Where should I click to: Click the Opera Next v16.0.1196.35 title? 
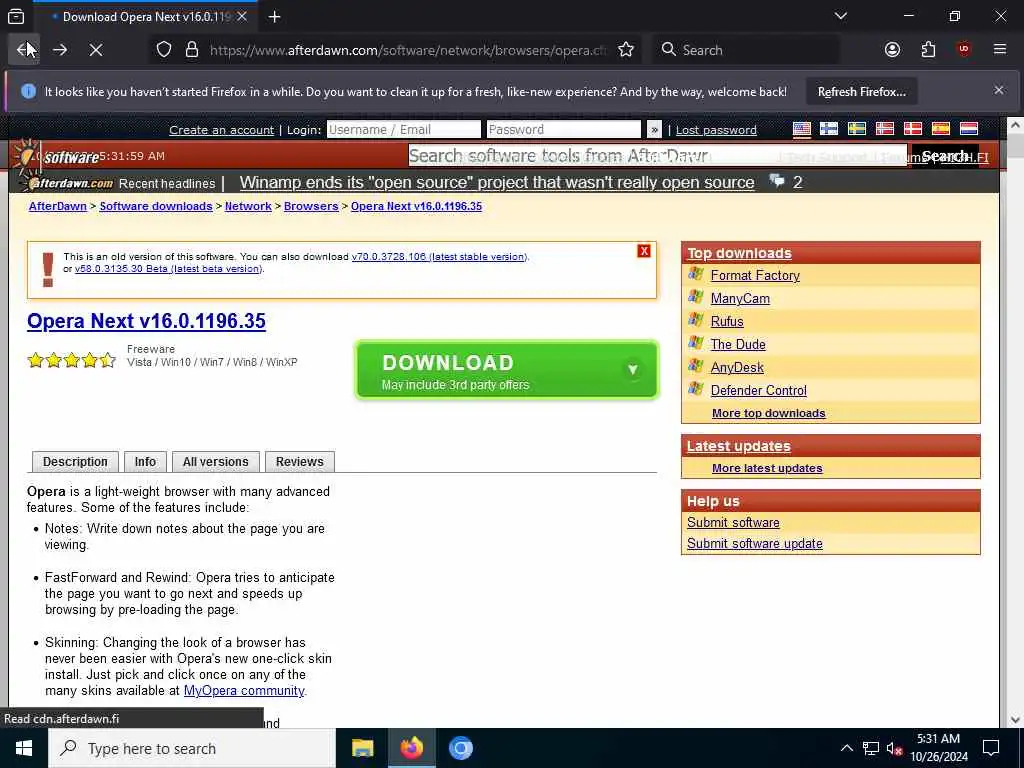point(146,321)
